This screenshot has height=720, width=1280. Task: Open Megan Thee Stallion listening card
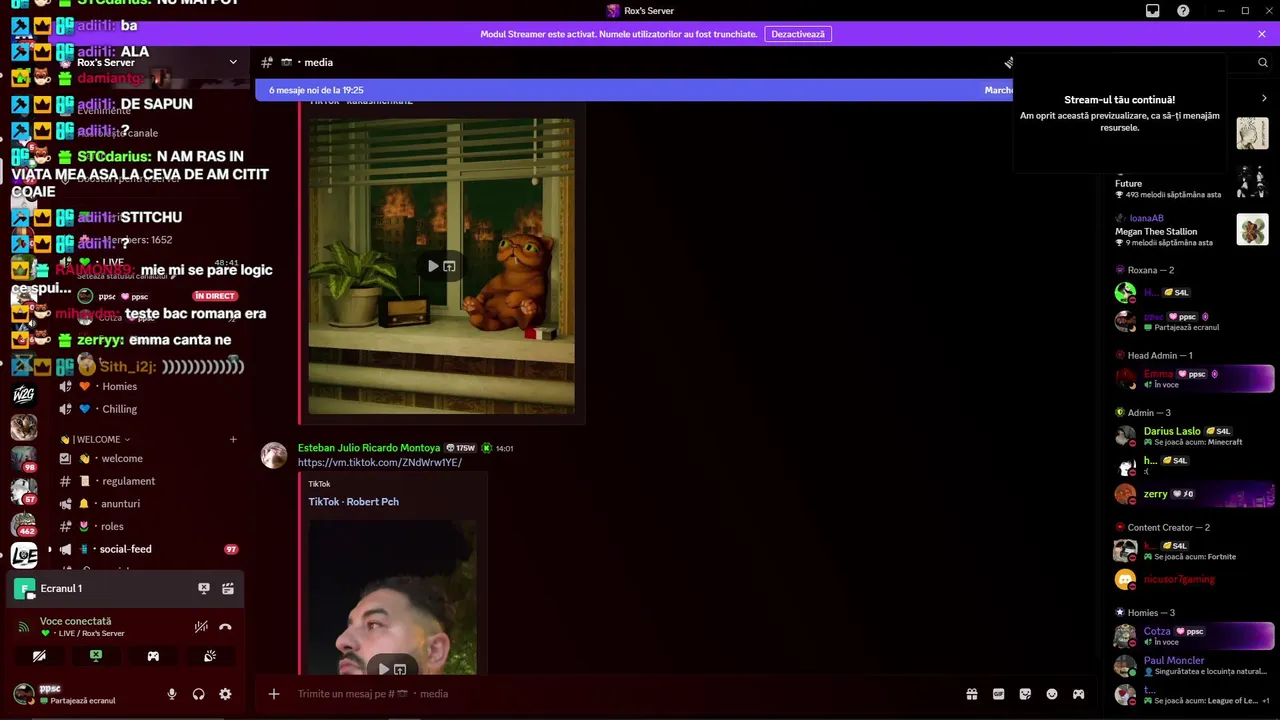pos(1192,230)
